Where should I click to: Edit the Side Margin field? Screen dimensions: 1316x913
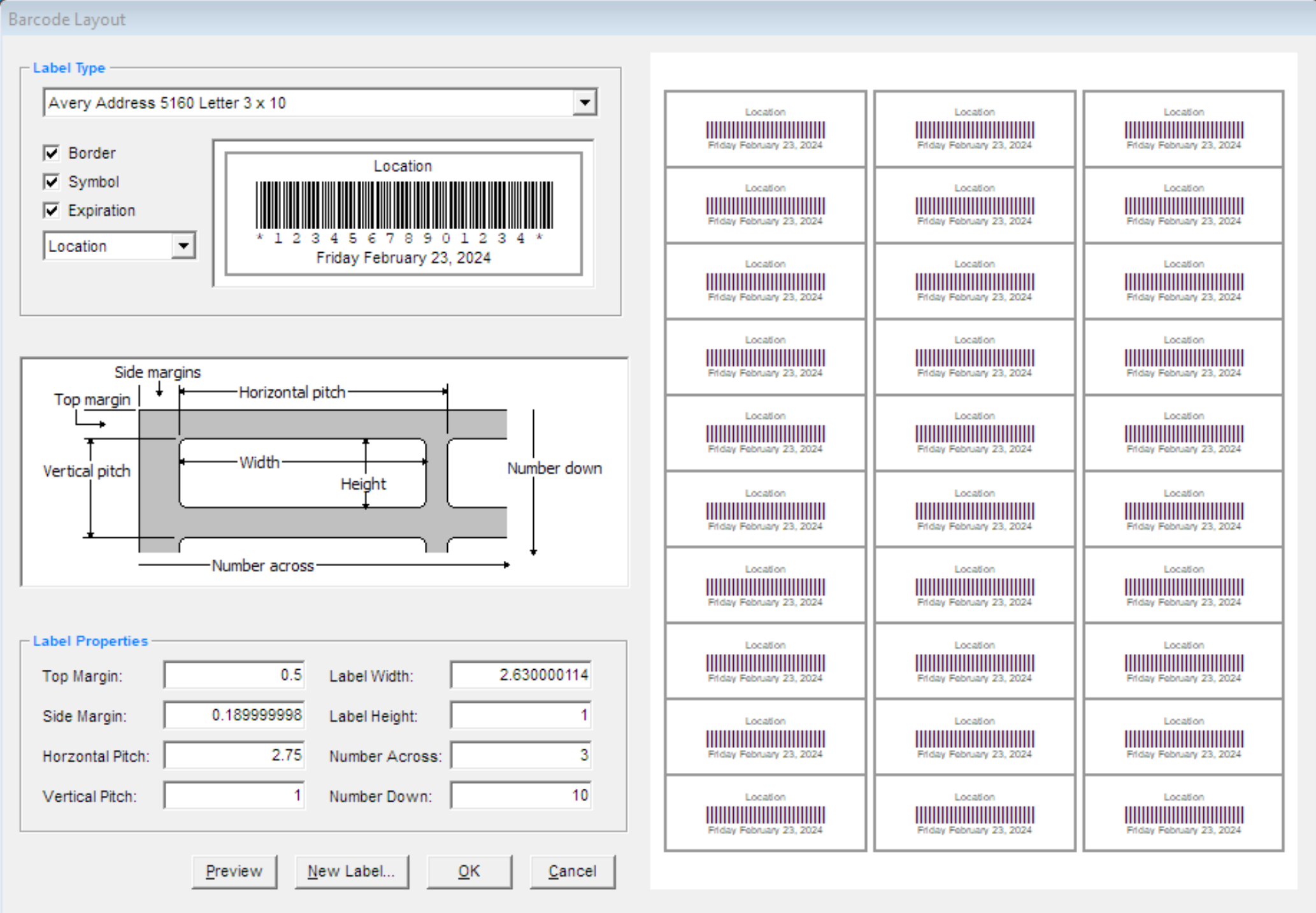click(x=234, y=715)
